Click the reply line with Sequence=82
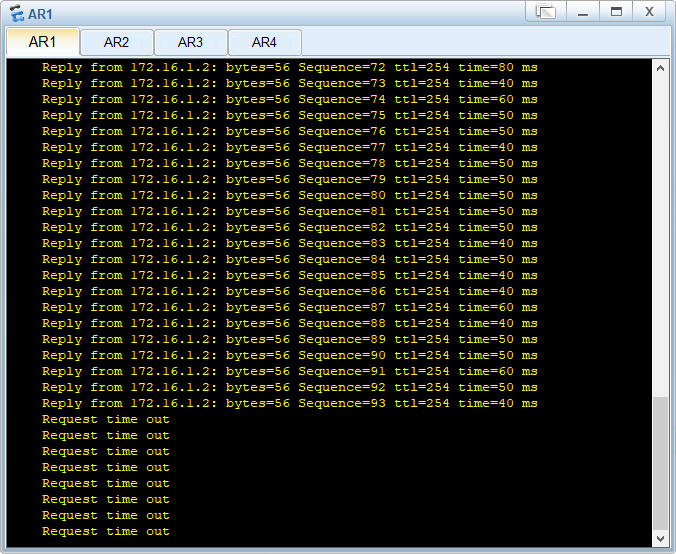 point(290,227)
